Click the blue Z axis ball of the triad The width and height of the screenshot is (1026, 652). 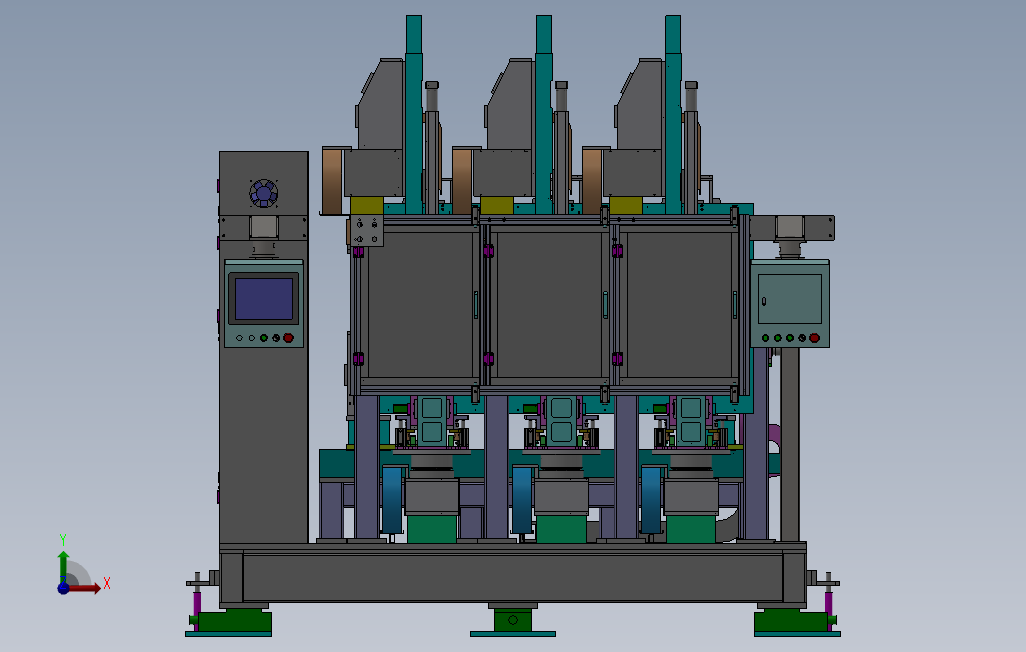pos(63,588)
